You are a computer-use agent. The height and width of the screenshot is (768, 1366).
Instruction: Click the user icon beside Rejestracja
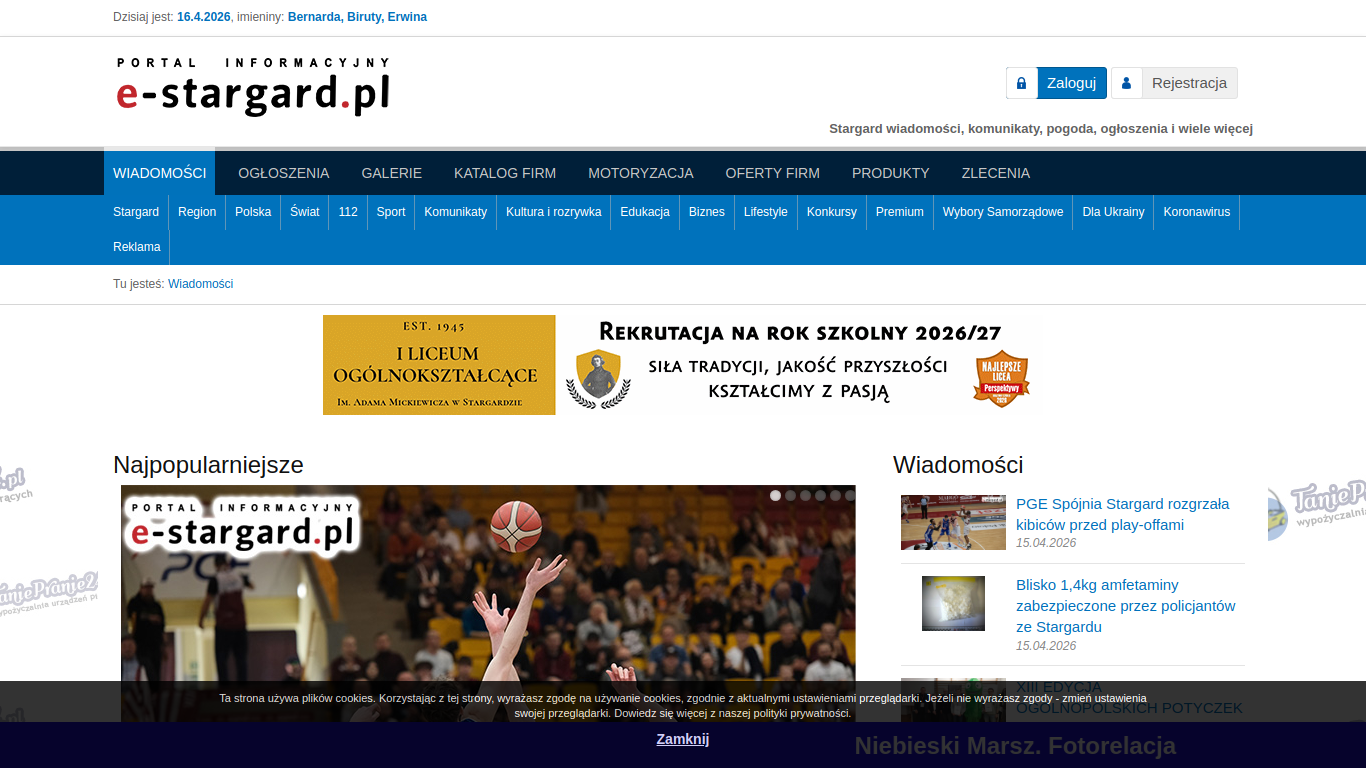1126,83
